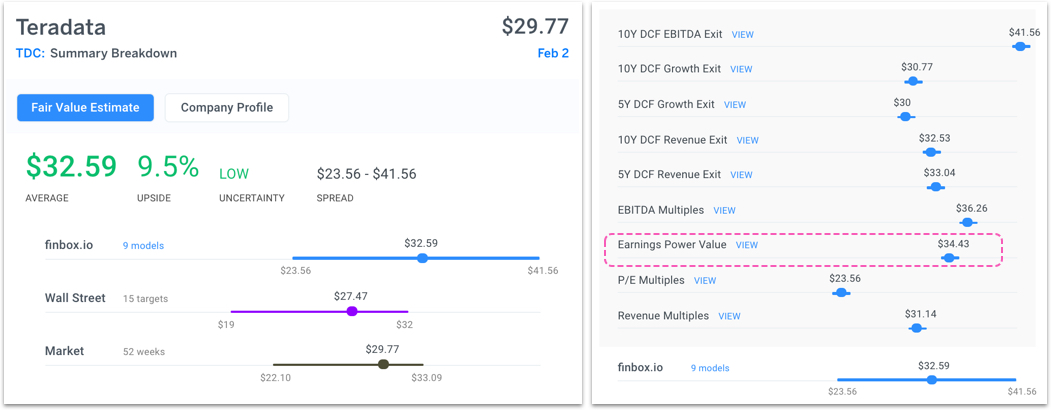Click the Feb 2 date label
Viewport: 1051px width, 410px height.
(553, 53)
